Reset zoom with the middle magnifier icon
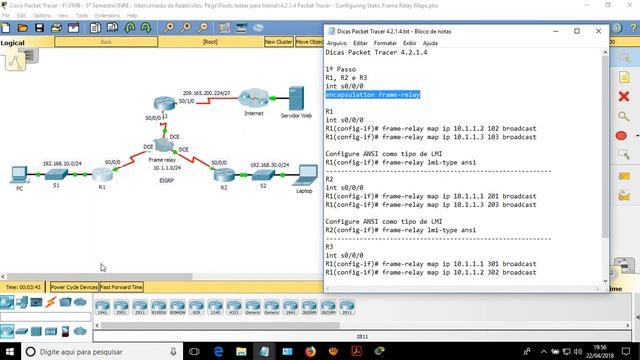 coord(186,28)
